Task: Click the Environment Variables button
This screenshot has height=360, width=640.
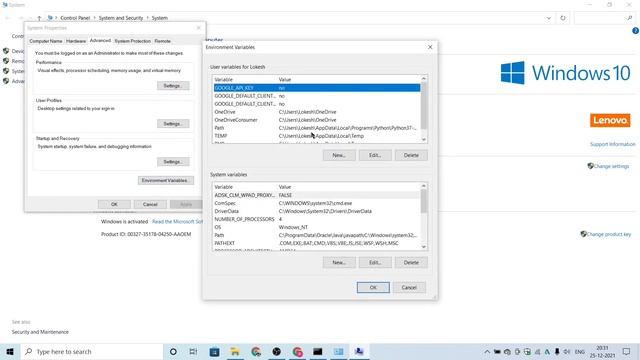Action: pyautogui.click(x=166, y=180)
